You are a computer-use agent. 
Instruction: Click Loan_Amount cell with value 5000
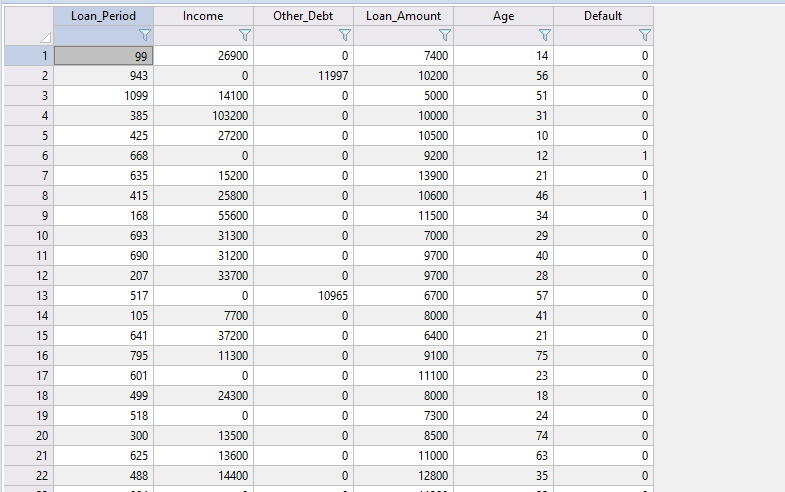click(x=404, y=96)
